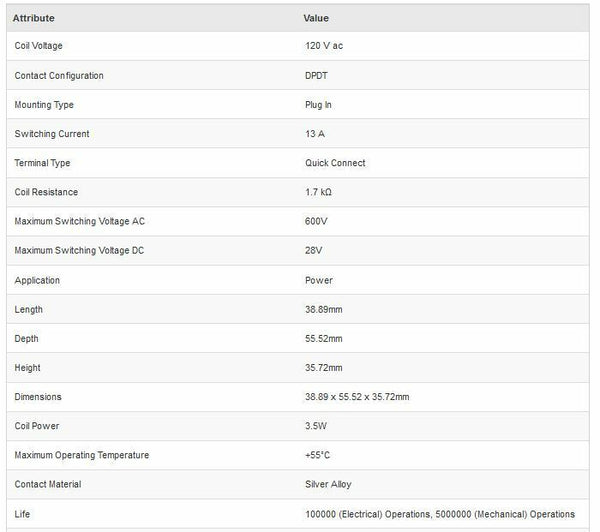Click the Value column header
The height and width of the screenshot is (532, 600).
pos(316,18)
